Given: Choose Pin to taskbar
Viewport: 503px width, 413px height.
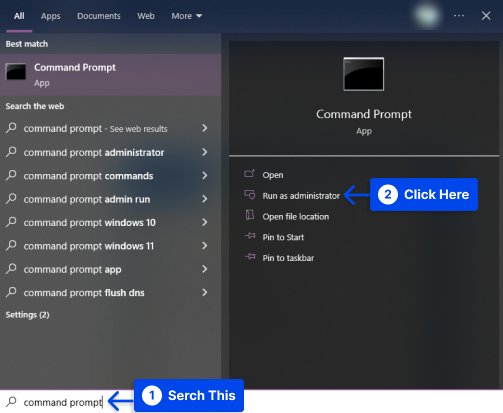Looking at the screenshot, I should 288,258.
